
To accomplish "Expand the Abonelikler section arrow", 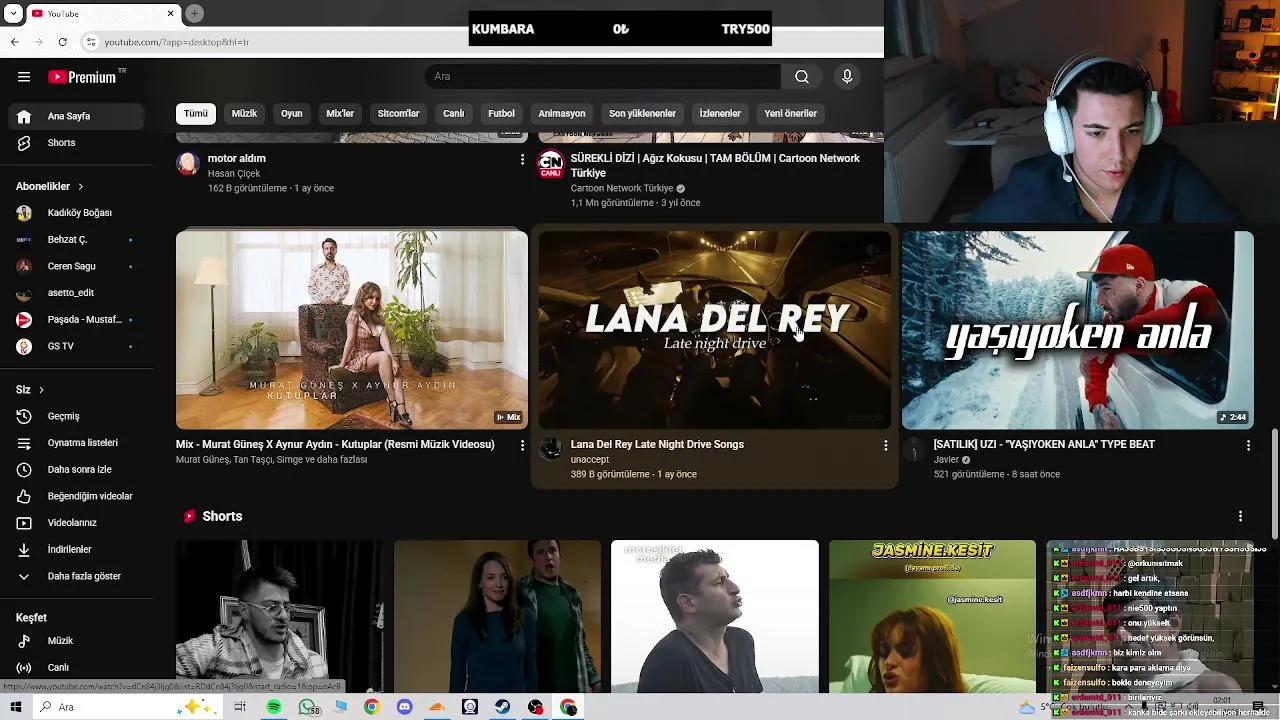I will (x=81, y=187).
